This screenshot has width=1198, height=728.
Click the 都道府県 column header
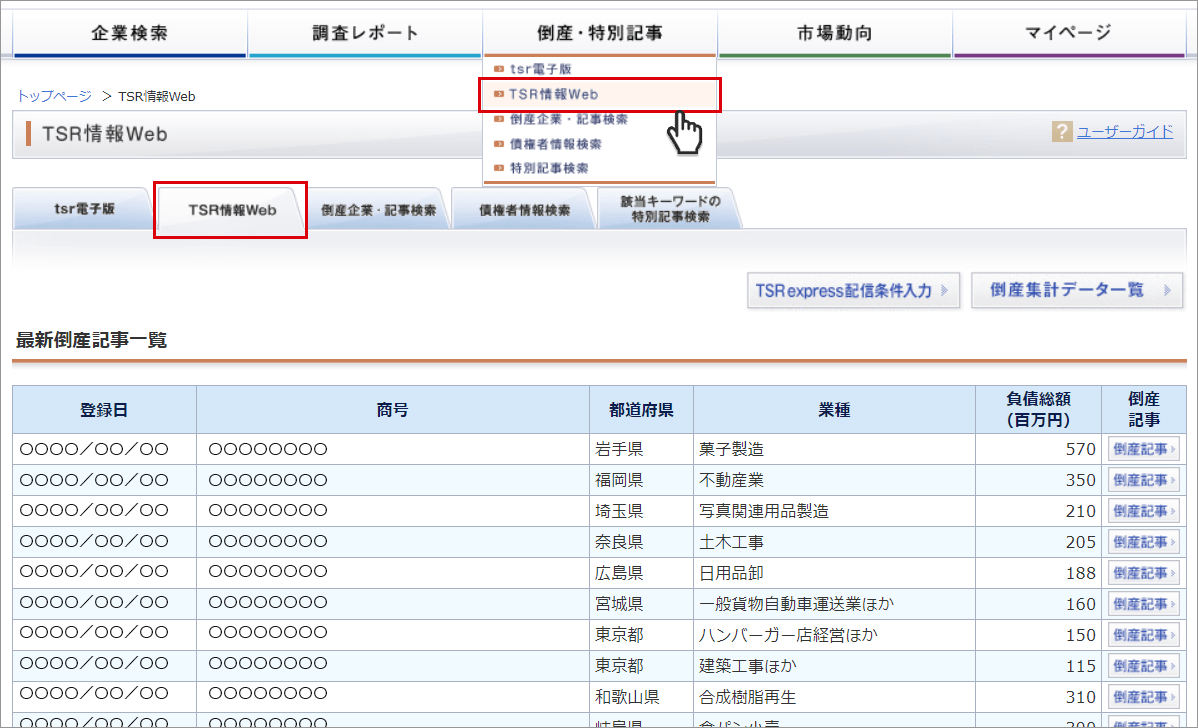(x=641, y=409)
